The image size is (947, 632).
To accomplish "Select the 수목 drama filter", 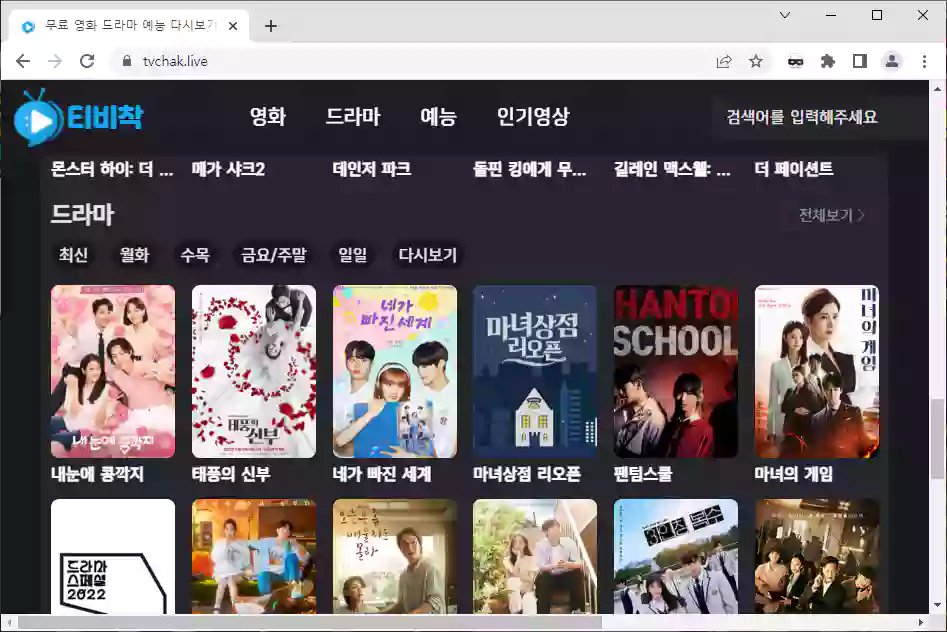I will click(195, 255).
